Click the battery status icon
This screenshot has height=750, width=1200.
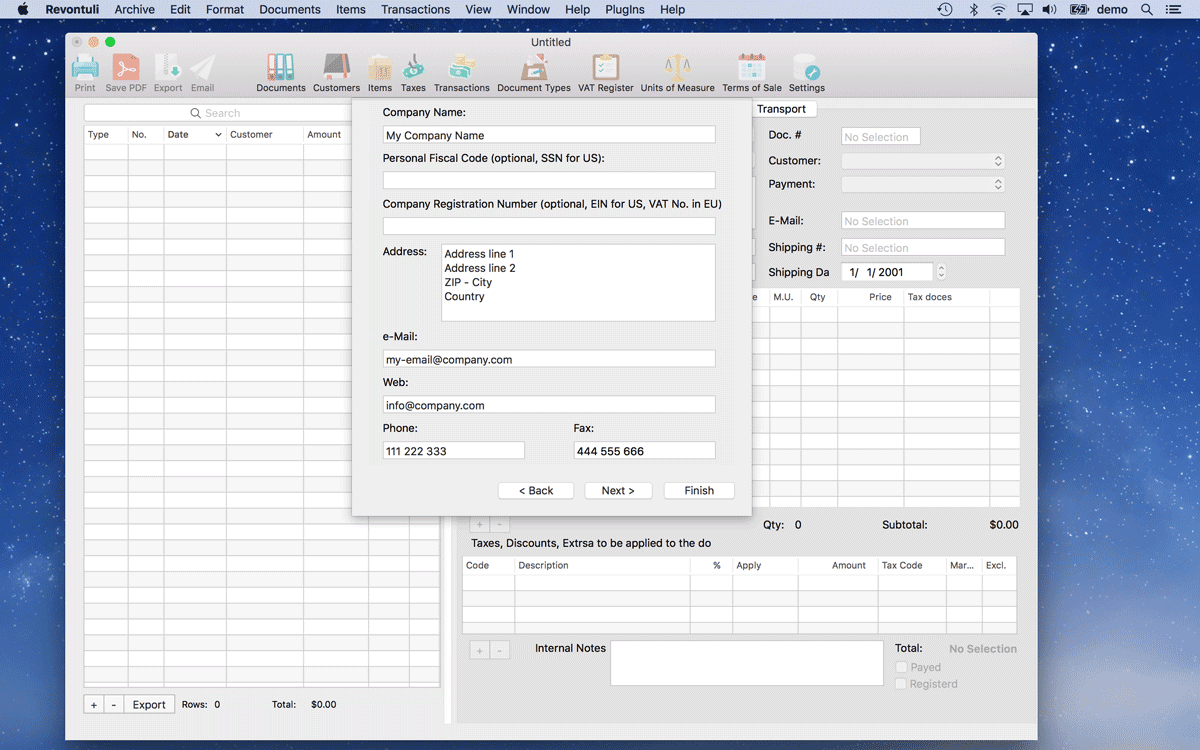[1079, 9]
